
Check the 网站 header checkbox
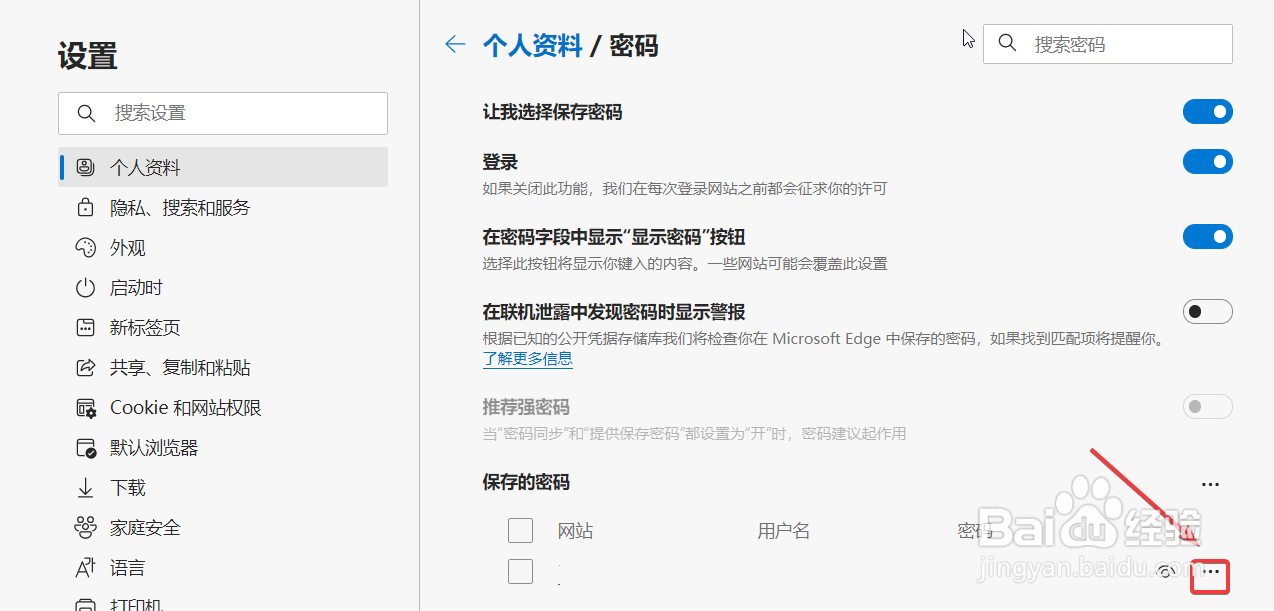coord(520,530)
